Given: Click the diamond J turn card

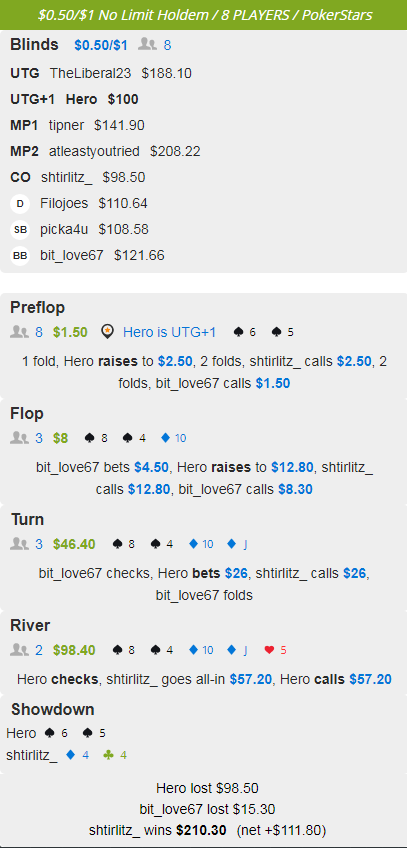Looking at the screenshot, I should (238, 544).
